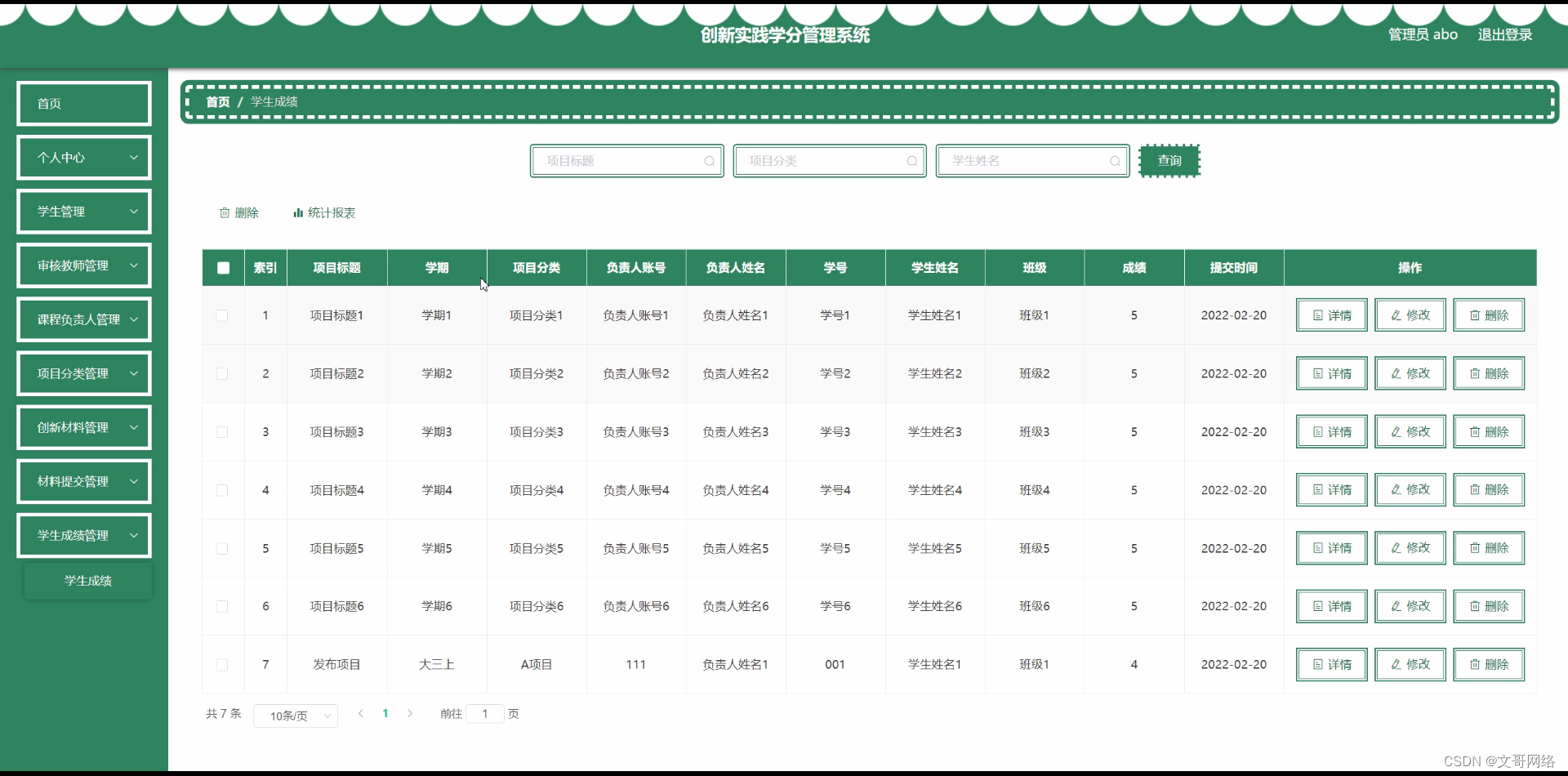Expand the 学生管理 sidebar menu
This screenshot has width=1568, height=776.
click(84, 212)
